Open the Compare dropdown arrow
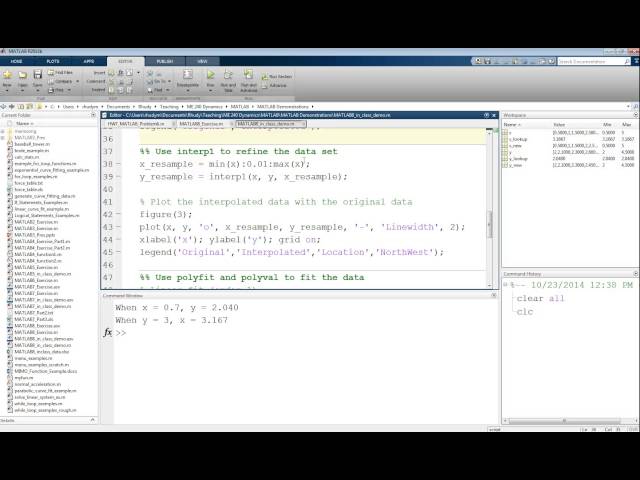This screenshot has height=480, width=640. click(77, 81)
